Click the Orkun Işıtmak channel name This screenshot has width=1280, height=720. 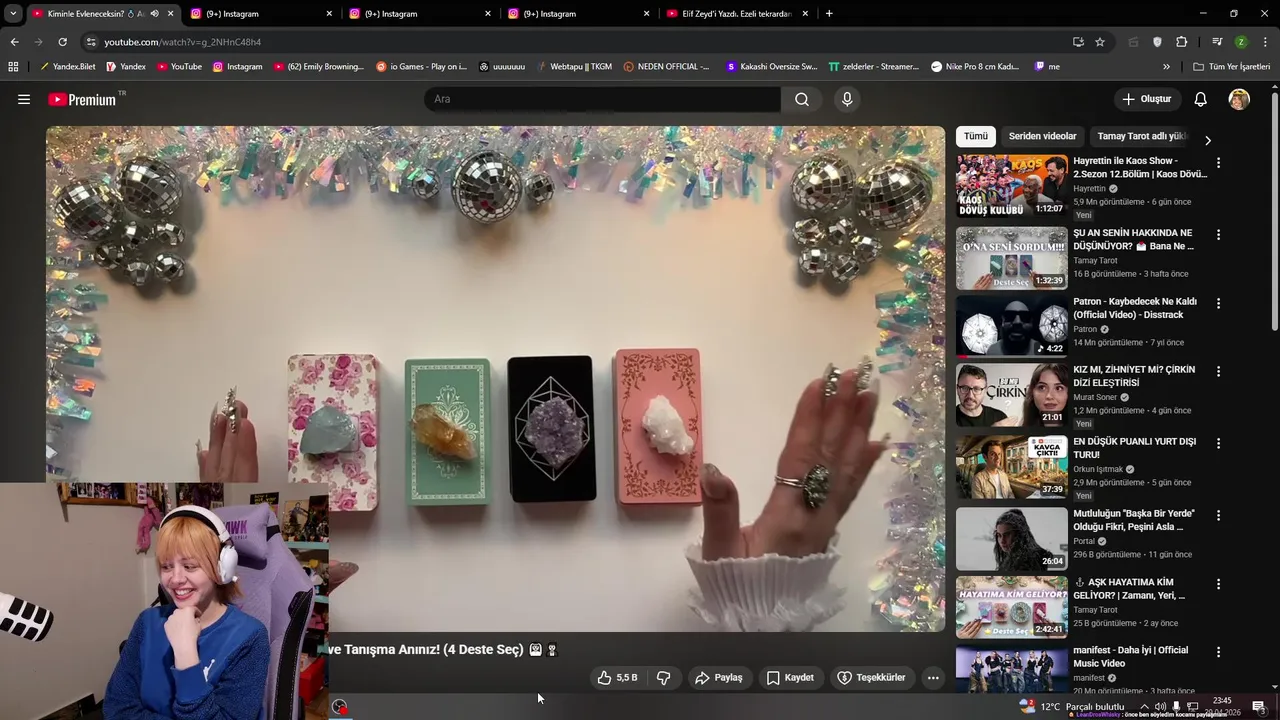pyautogui.click(x=1098, y=469)
